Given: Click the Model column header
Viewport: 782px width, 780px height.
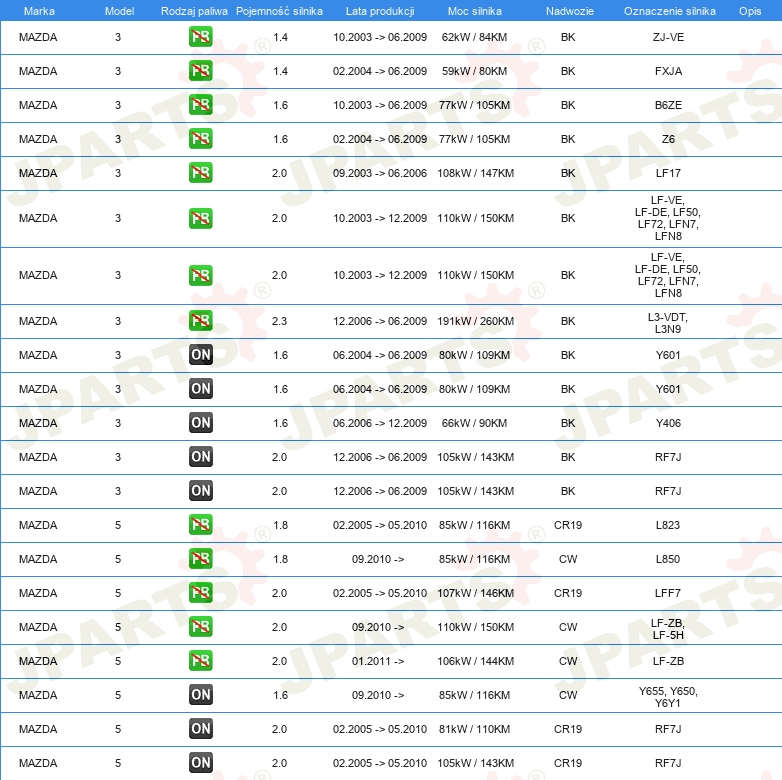Looking at the screenshot, I should click(x=119, y=11).
